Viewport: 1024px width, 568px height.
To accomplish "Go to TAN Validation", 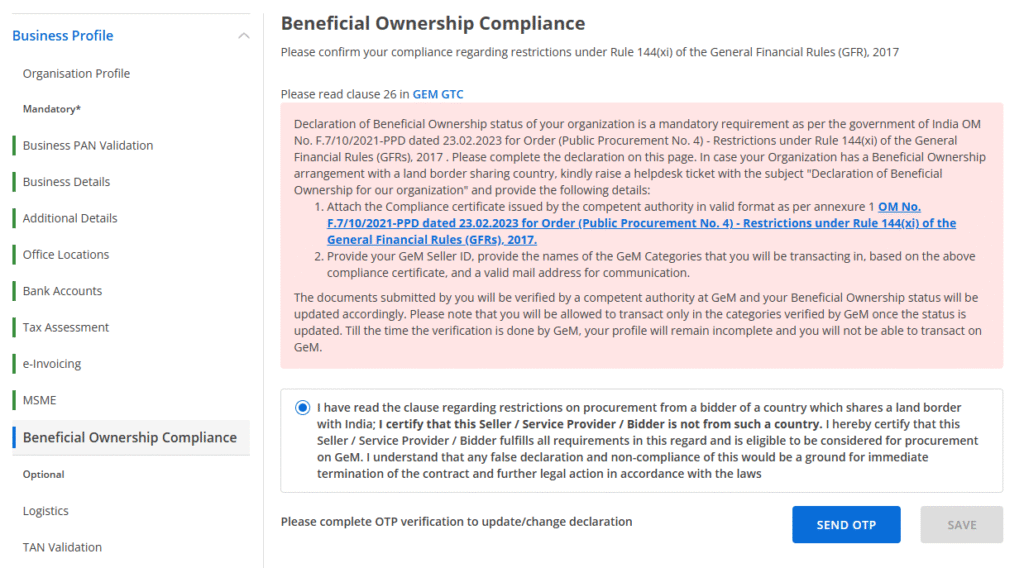I will click(x=62, y=547).
